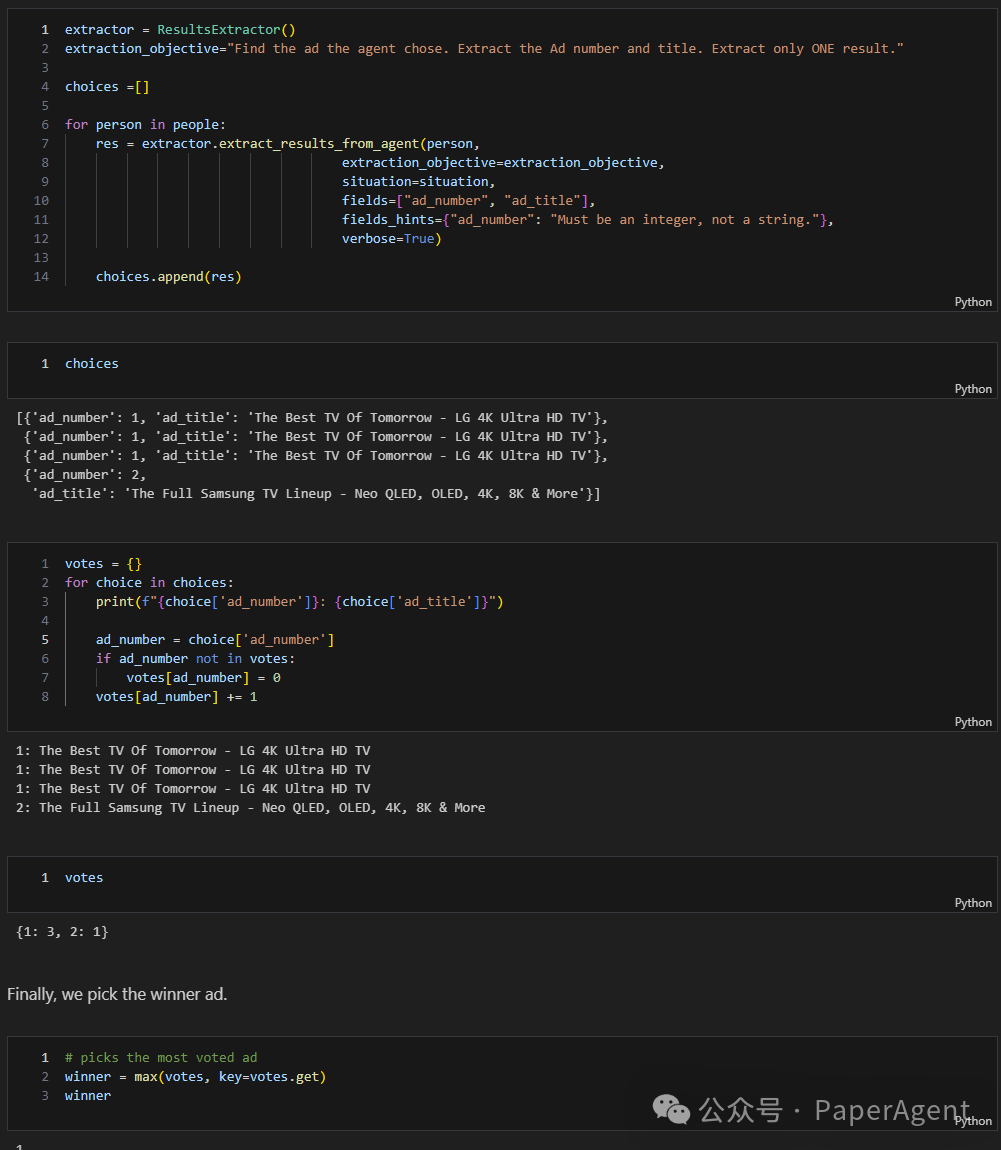Screen dimensions: 1001x1150
Task: Click the print(f"...") statement line
Action: click(x=299, y=601)
